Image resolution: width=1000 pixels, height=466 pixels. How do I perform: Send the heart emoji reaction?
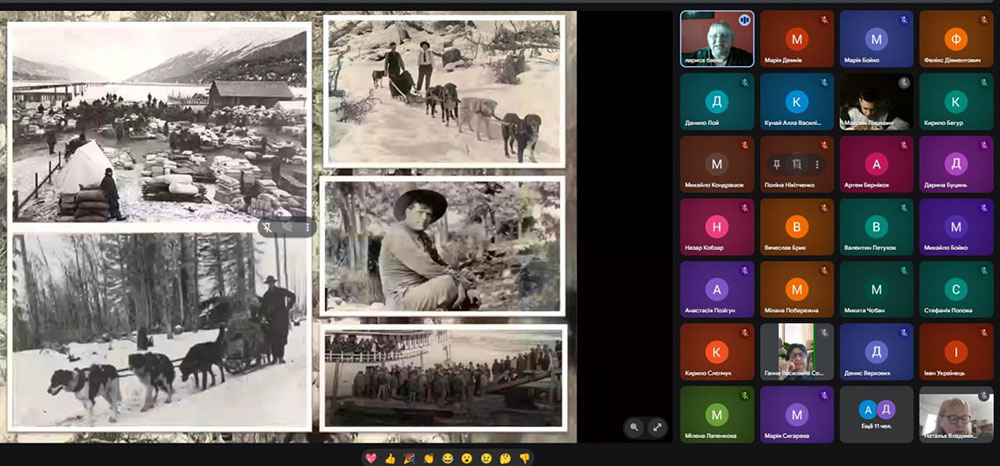[371, 458]
